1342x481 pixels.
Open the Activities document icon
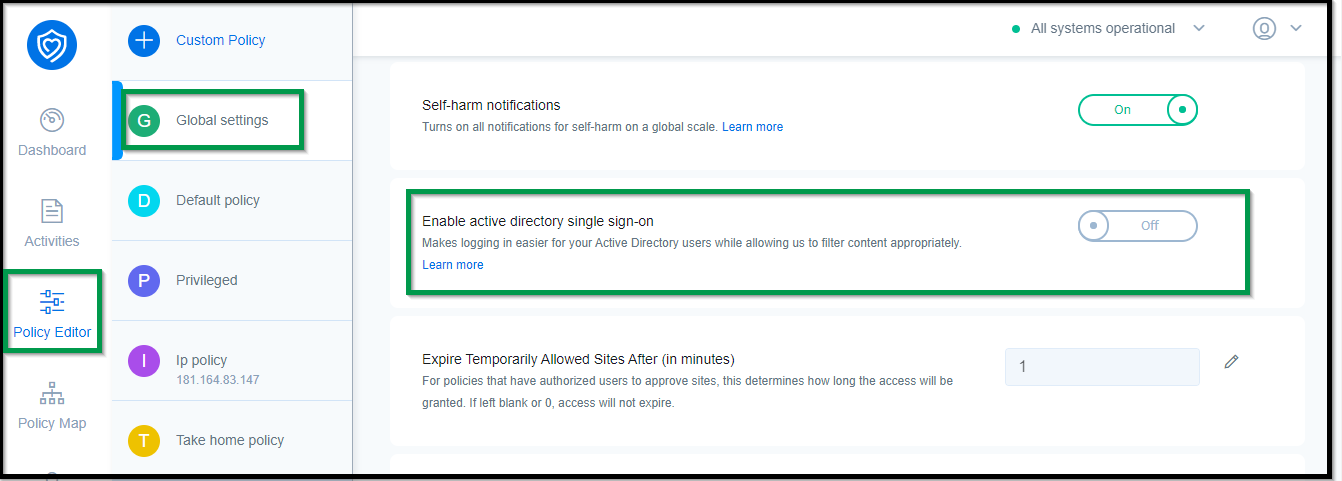pyautogui.click(x=52, y=212)
